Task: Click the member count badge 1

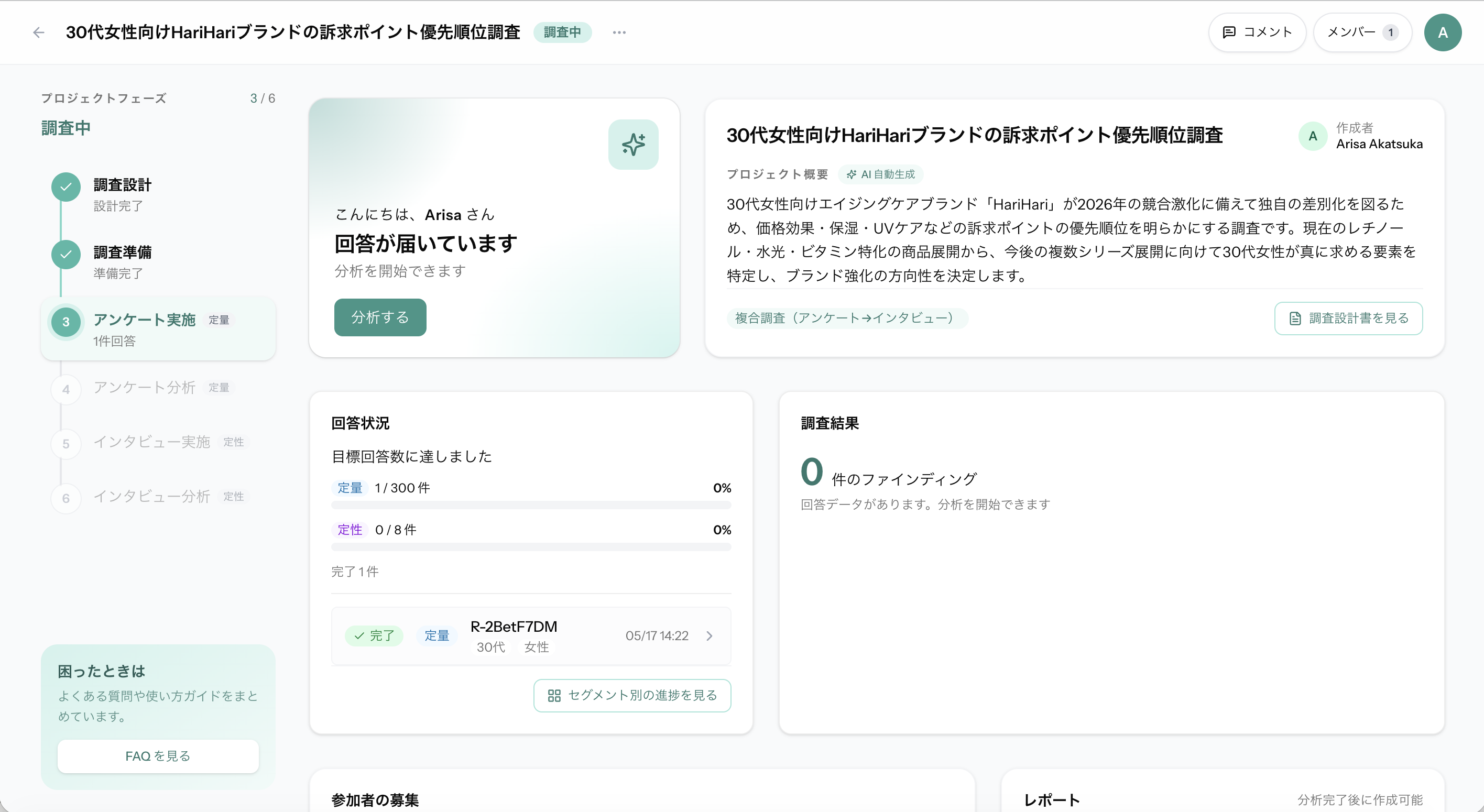Action: pyautogui.click(x=1391, y=32)
